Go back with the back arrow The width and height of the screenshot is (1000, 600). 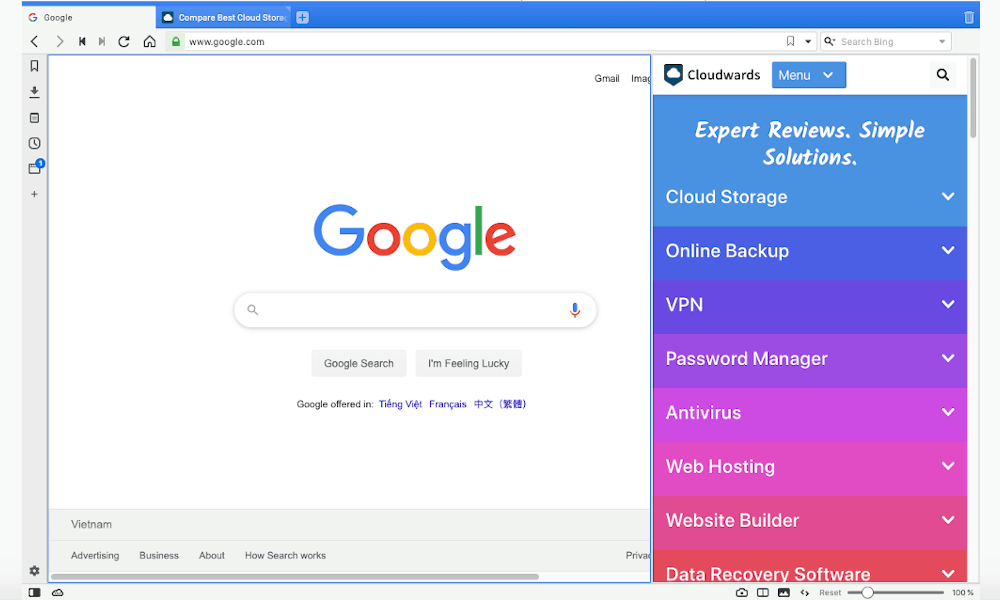pyautogui.click(x=34, y=41)
